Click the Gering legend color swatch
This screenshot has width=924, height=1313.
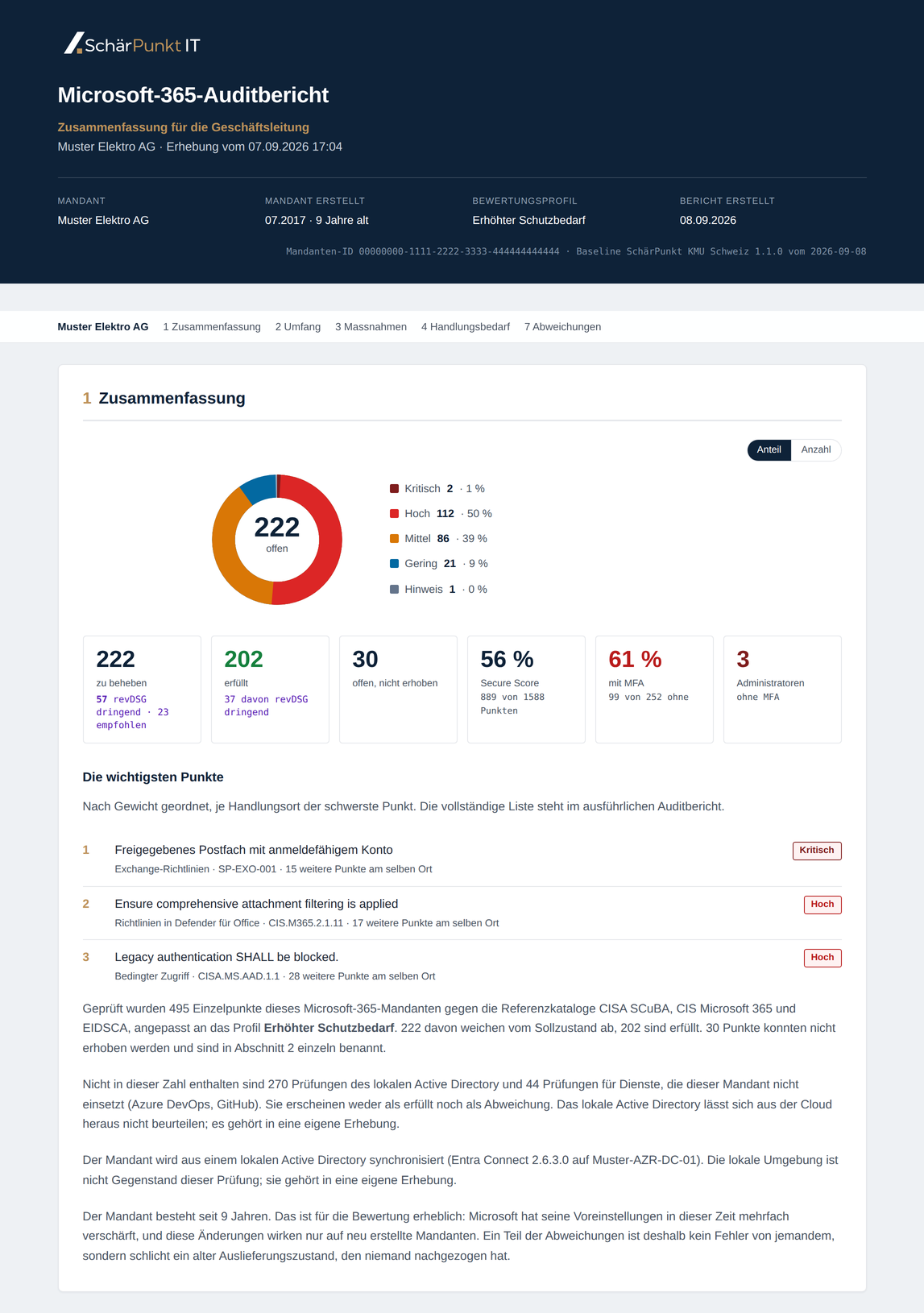tap(394, 564)
